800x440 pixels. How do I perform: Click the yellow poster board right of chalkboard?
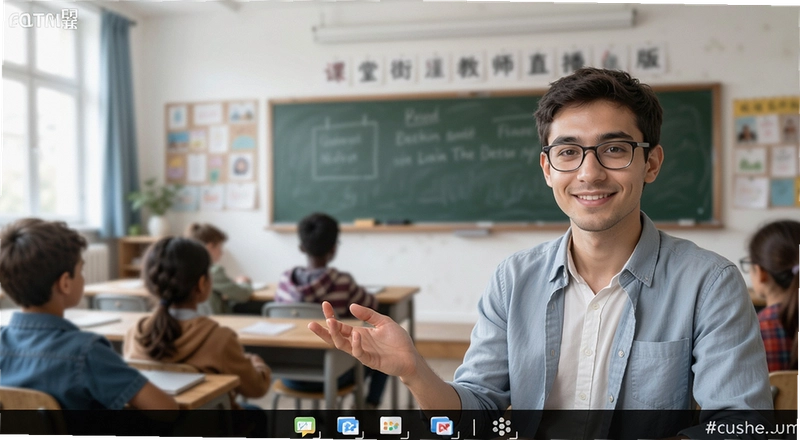pyautogui.click(x=766, y=153)
